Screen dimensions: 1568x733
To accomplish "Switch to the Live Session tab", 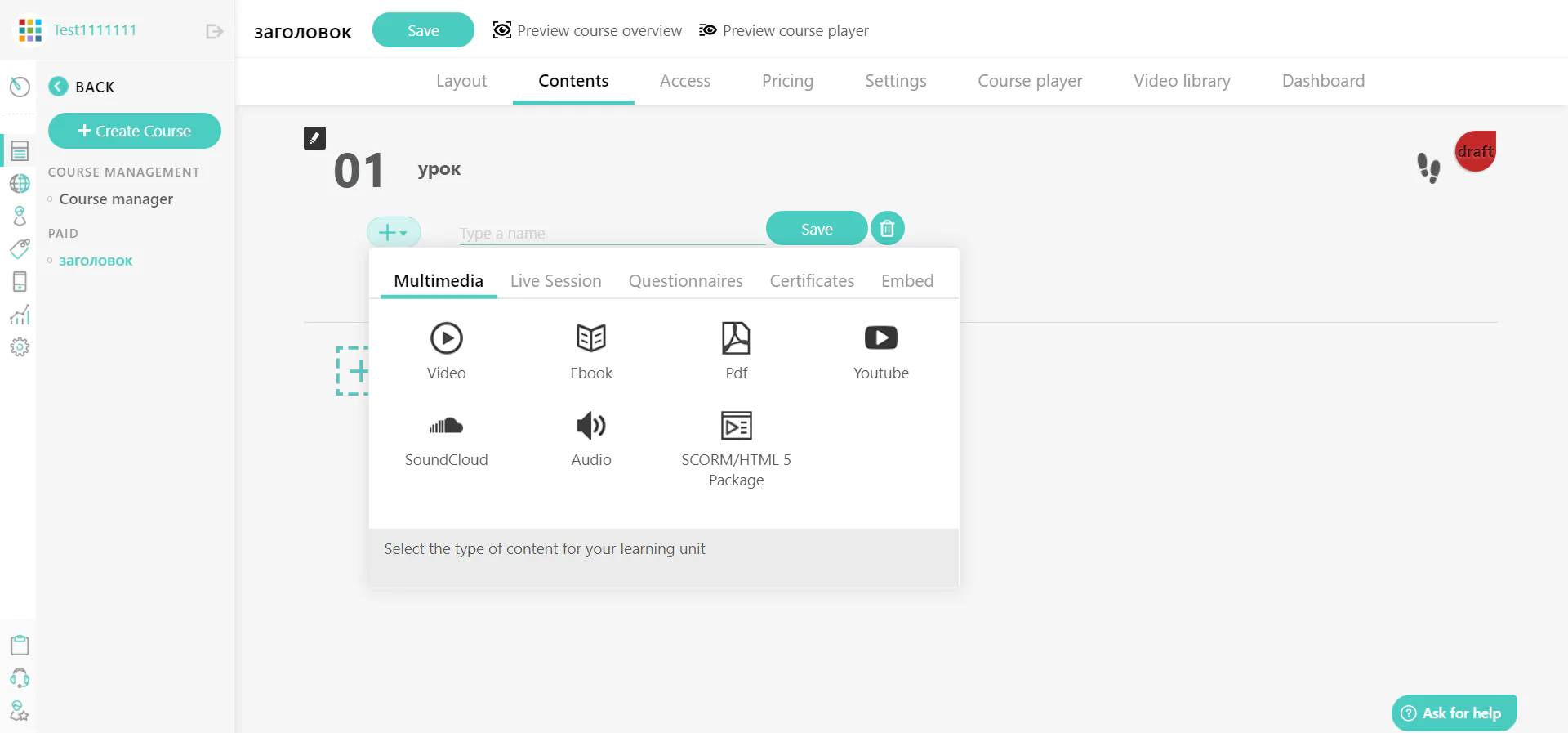I will pyautogui.click(x=555, y=281).
